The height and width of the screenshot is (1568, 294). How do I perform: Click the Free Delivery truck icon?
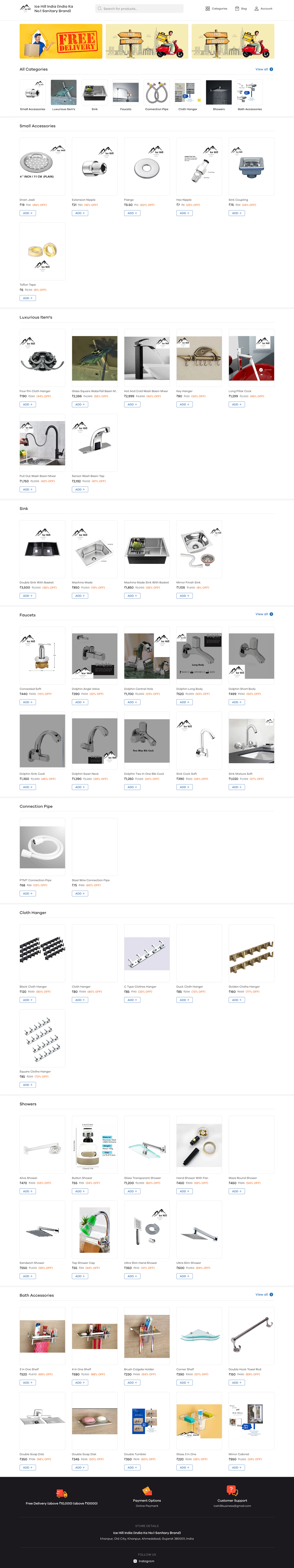click(x=61, y=1494)
